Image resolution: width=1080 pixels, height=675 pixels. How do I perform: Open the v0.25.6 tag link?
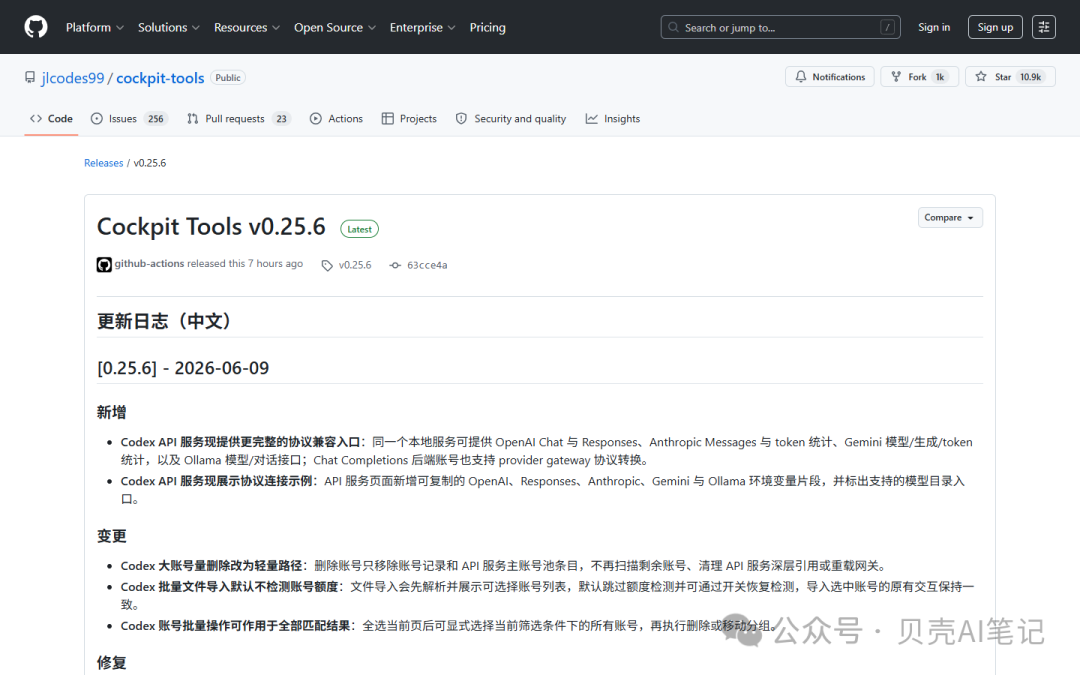click(x=355, y=265)
